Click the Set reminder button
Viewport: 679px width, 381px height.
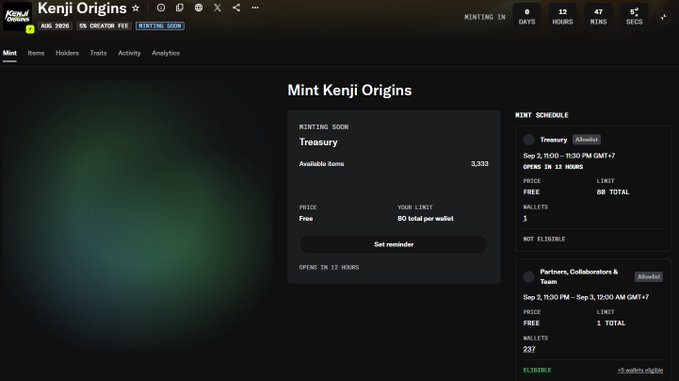[x=394, y=244]
